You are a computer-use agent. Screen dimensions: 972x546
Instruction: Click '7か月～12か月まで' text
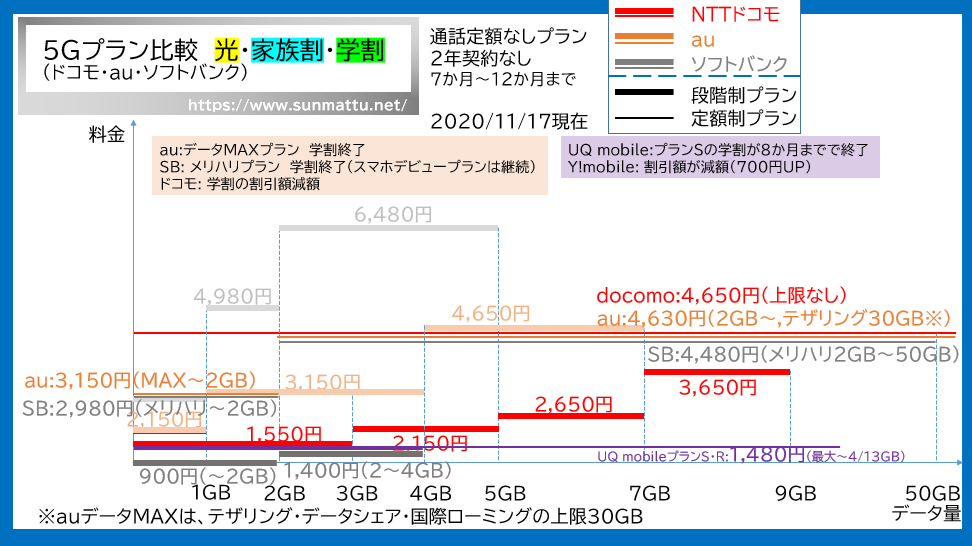(503, 79)
